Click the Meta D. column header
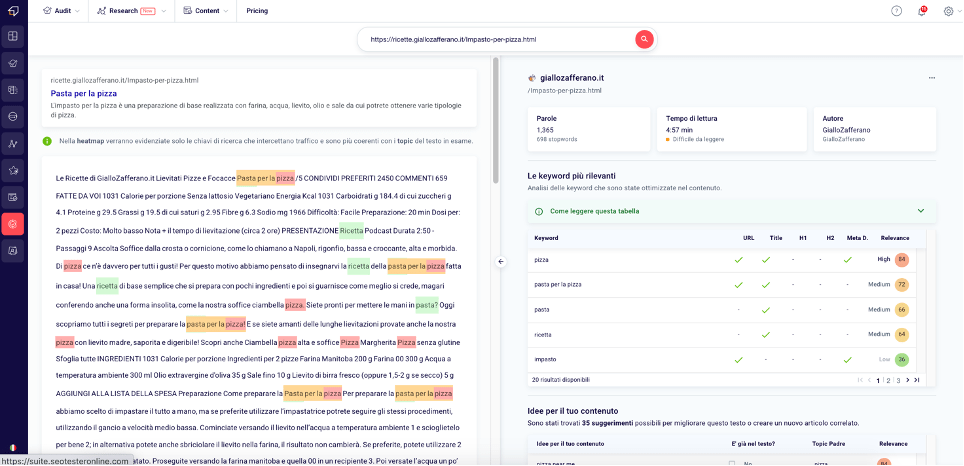Image resolution: width=964 pixels, height=466 pixels. [857, 238]
